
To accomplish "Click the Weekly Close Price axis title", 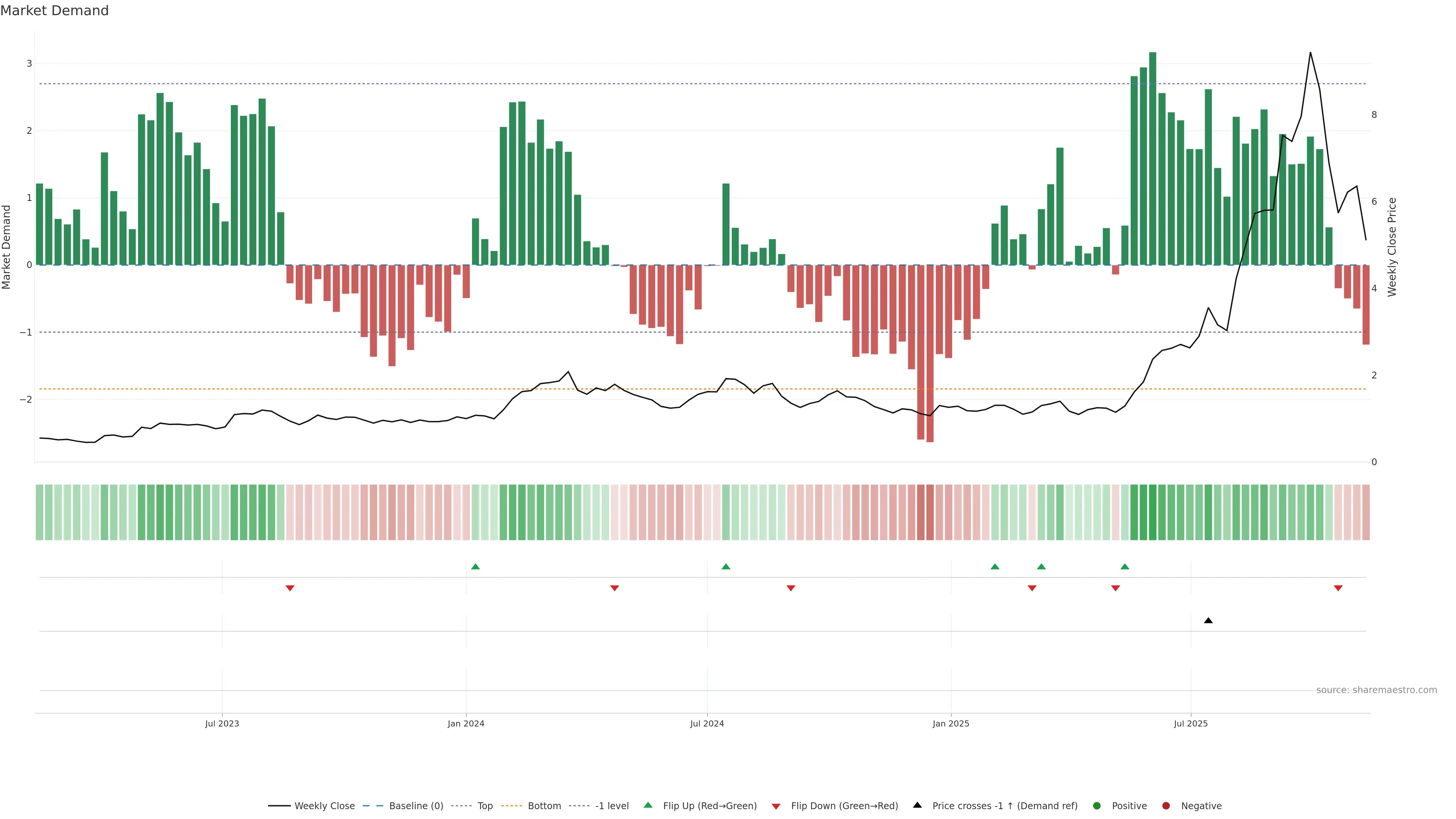I will [x=1392, y=247].
